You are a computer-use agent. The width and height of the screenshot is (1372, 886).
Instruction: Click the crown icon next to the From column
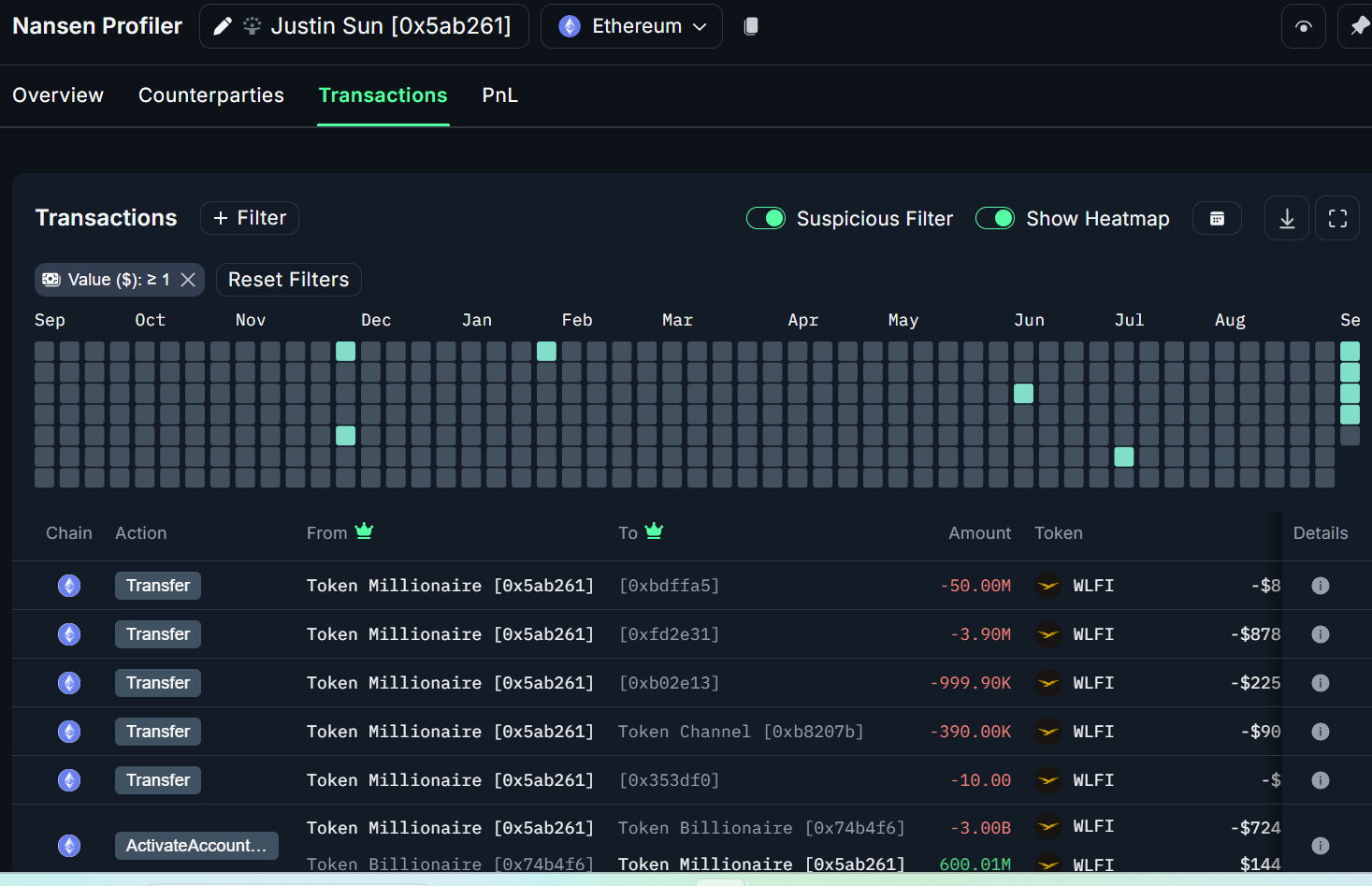[365, 530]
